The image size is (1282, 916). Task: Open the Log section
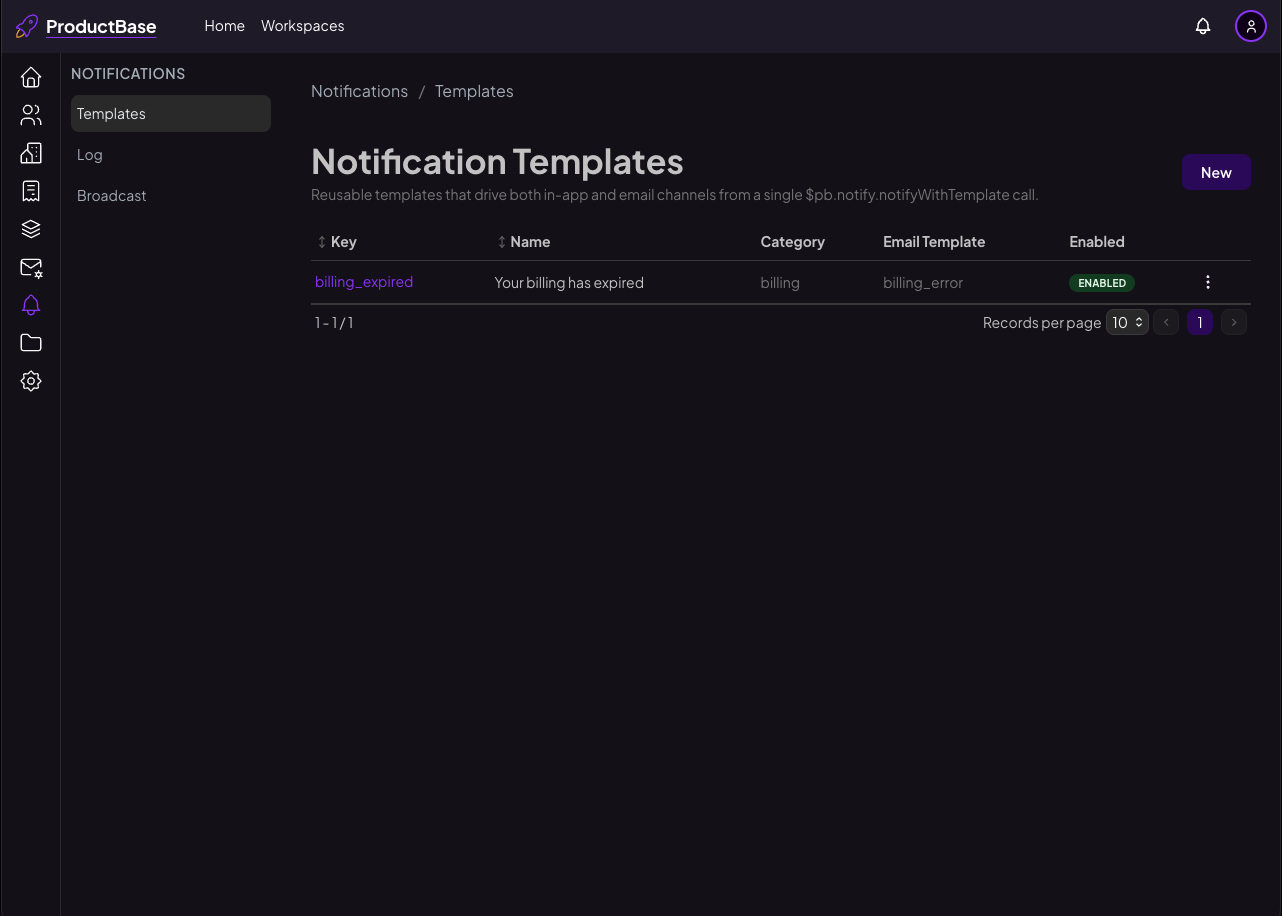click(171, 155)
